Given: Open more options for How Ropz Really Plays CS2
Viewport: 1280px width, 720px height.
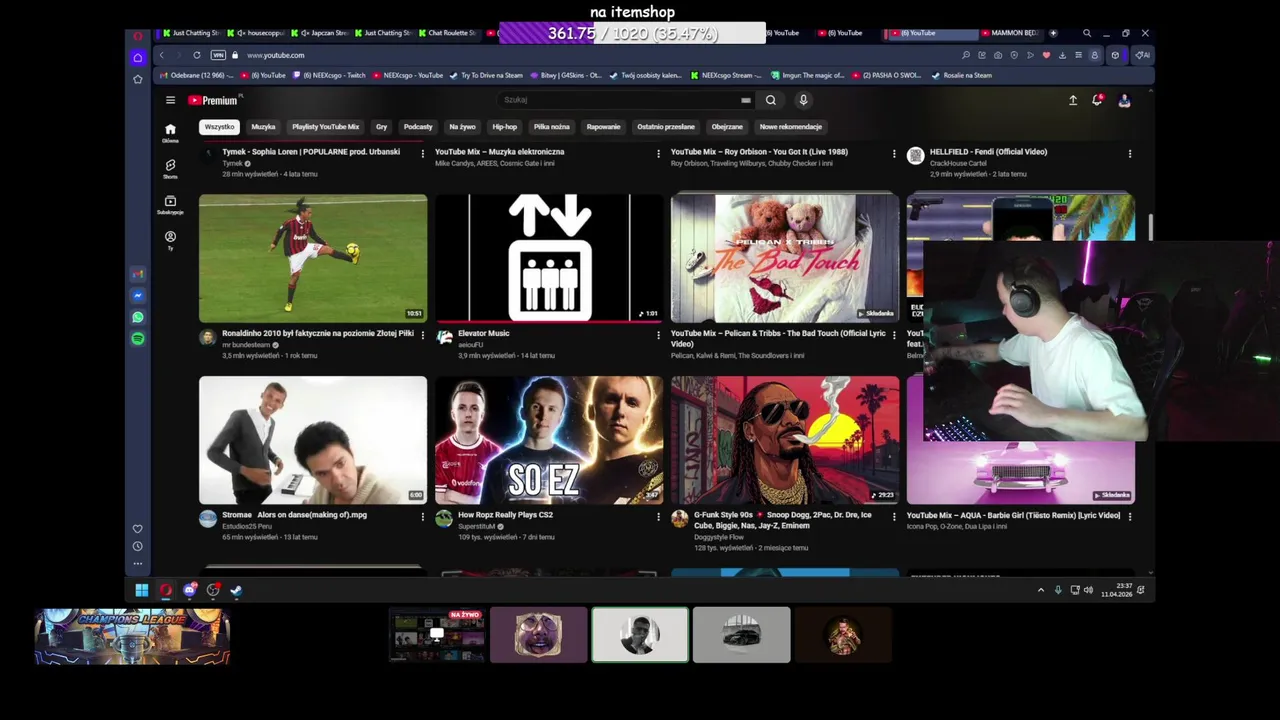Looking at the screenshot, I should (658, 517).
